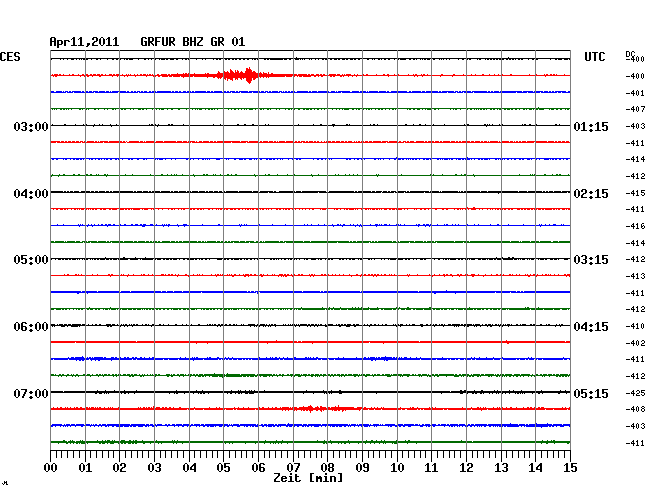650x494 pixels.
Task: Click x-axis minute label '04'
Action: (189, 468)
